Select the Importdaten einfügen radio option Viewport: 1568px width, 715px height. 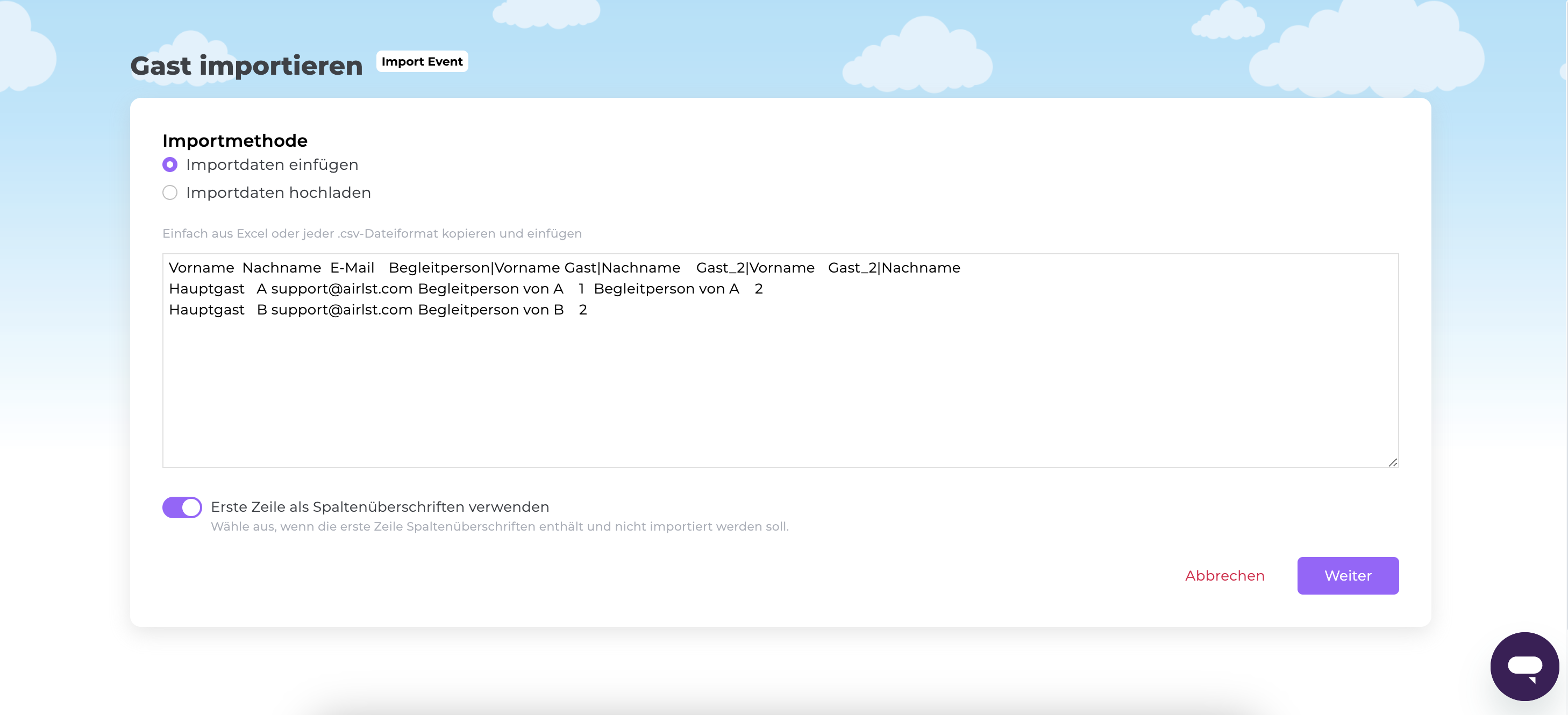coord(170,165)
